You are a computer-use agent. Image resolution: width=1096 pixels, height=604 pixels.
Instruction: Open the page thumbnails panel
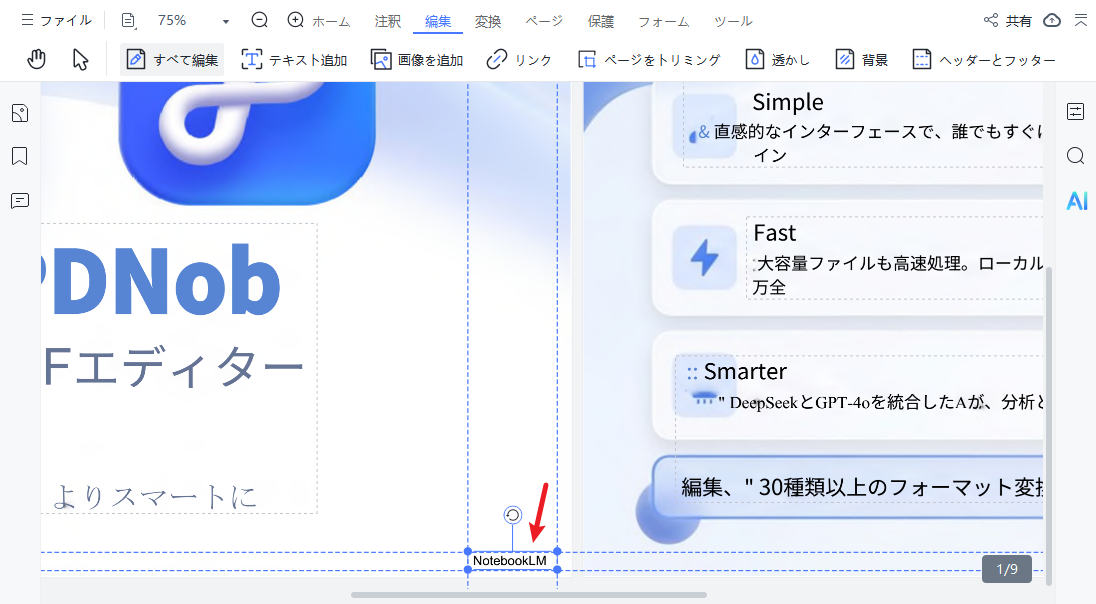coord(19,113)
